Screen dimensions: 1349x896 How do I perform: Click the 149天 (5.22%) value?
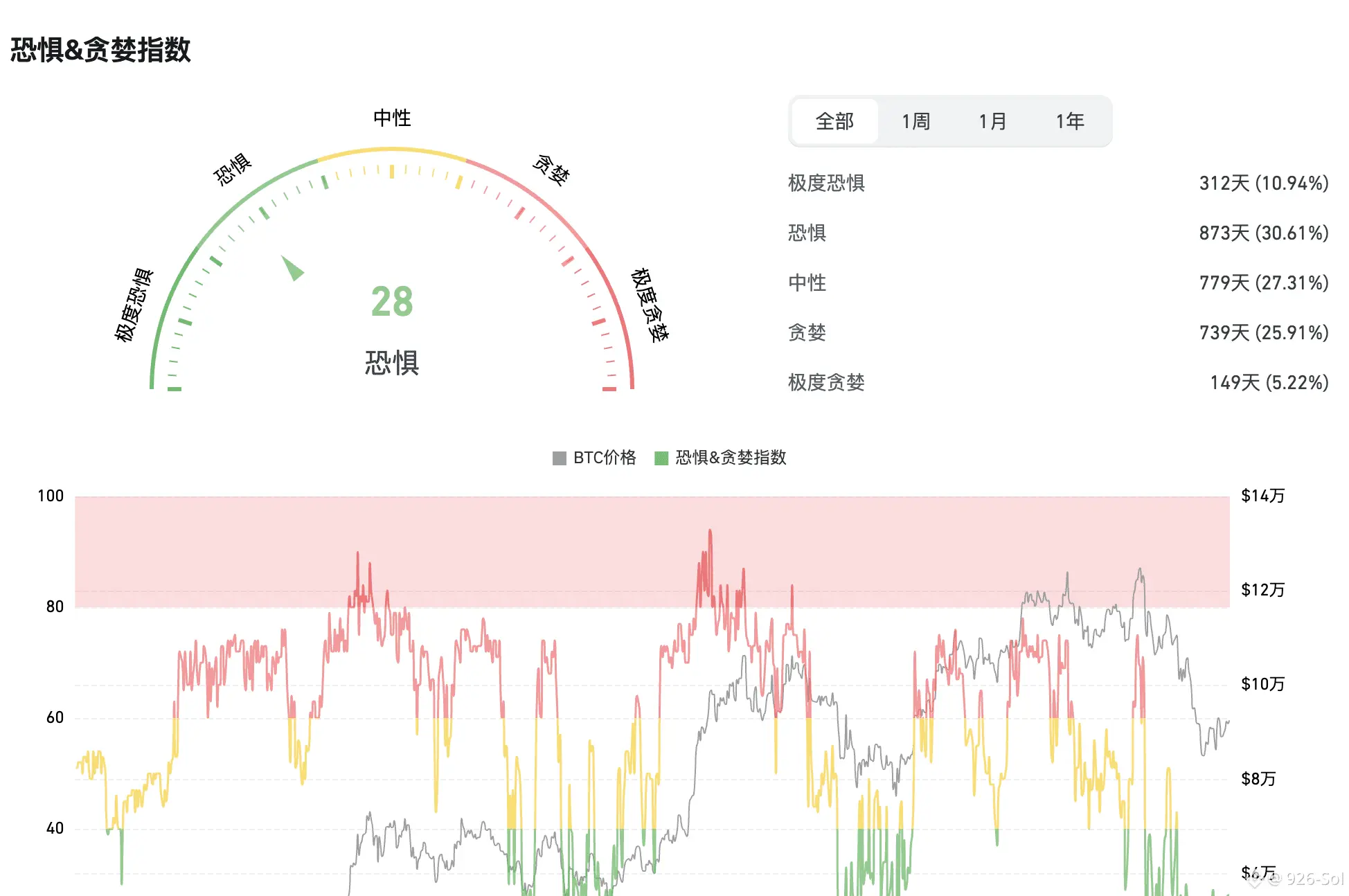[1269, 383]
